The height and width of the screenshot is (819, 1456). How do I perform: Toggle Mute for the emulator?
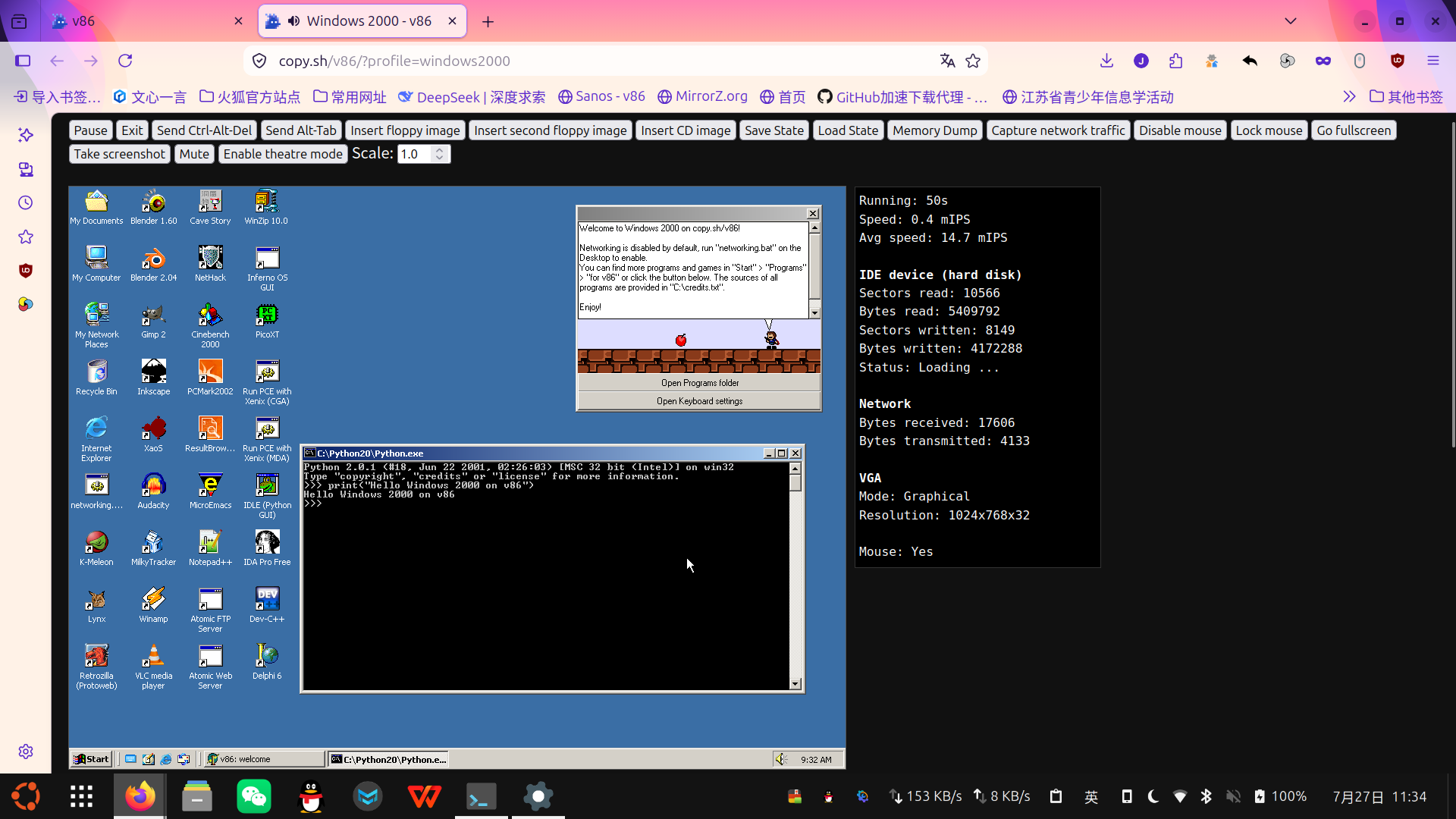[x=194, y=154]
